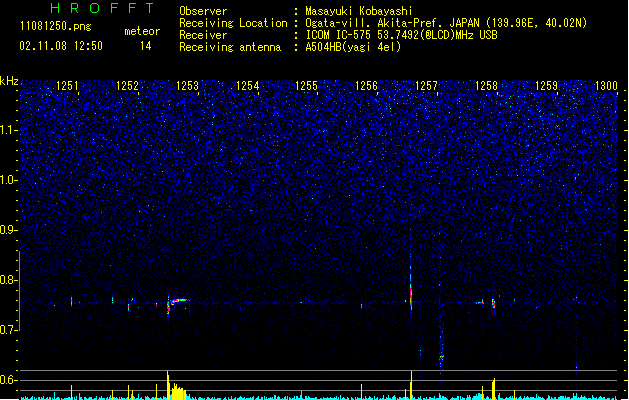Viewport: 629px width, 400px height.
Task: Click the low-frequency echo streak after 1257
Action: point(441,352)
